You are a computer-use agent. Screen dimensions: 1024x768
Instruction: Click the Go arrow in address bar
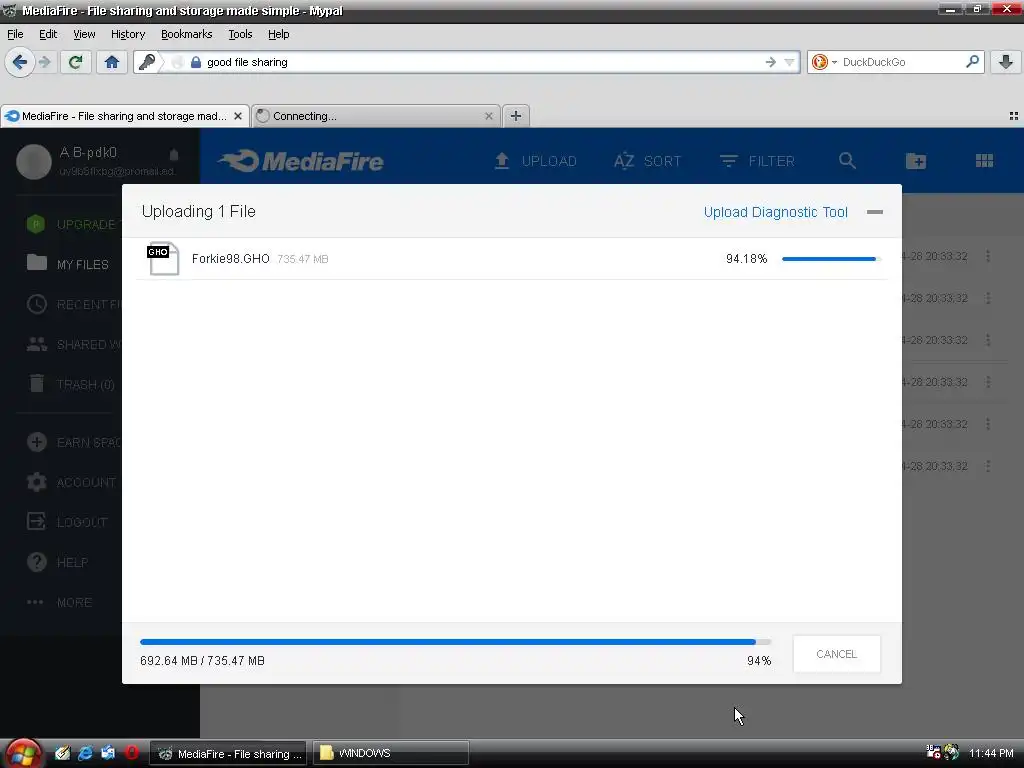771,62
